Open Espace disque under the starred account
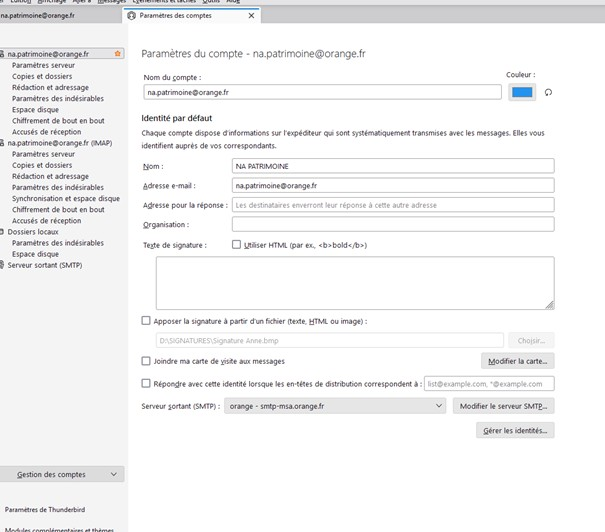Image resolution: width=605 pixels, height=532 pixels. 35,110
